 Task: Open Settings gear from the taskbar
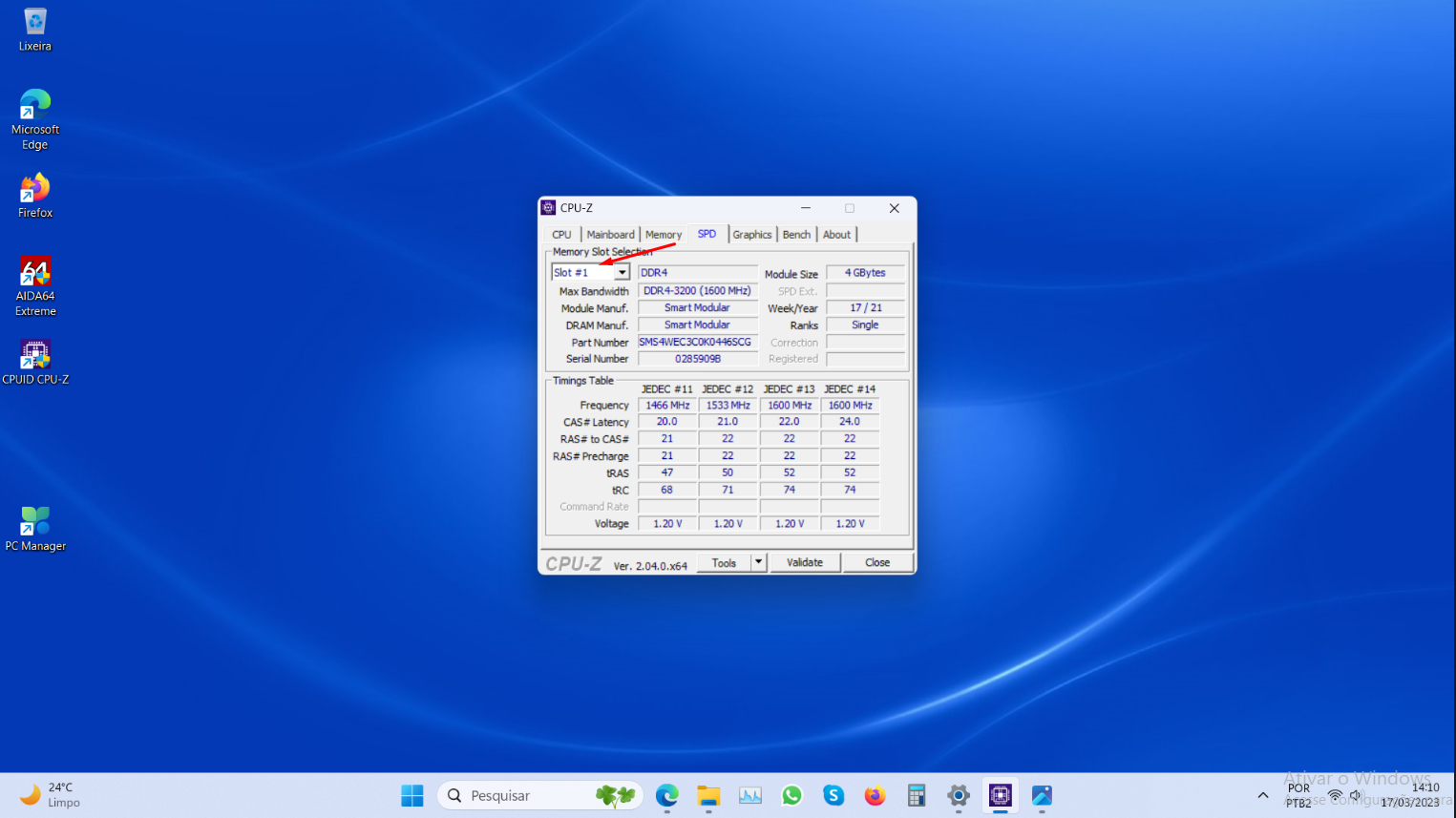(x=959, y=795)
